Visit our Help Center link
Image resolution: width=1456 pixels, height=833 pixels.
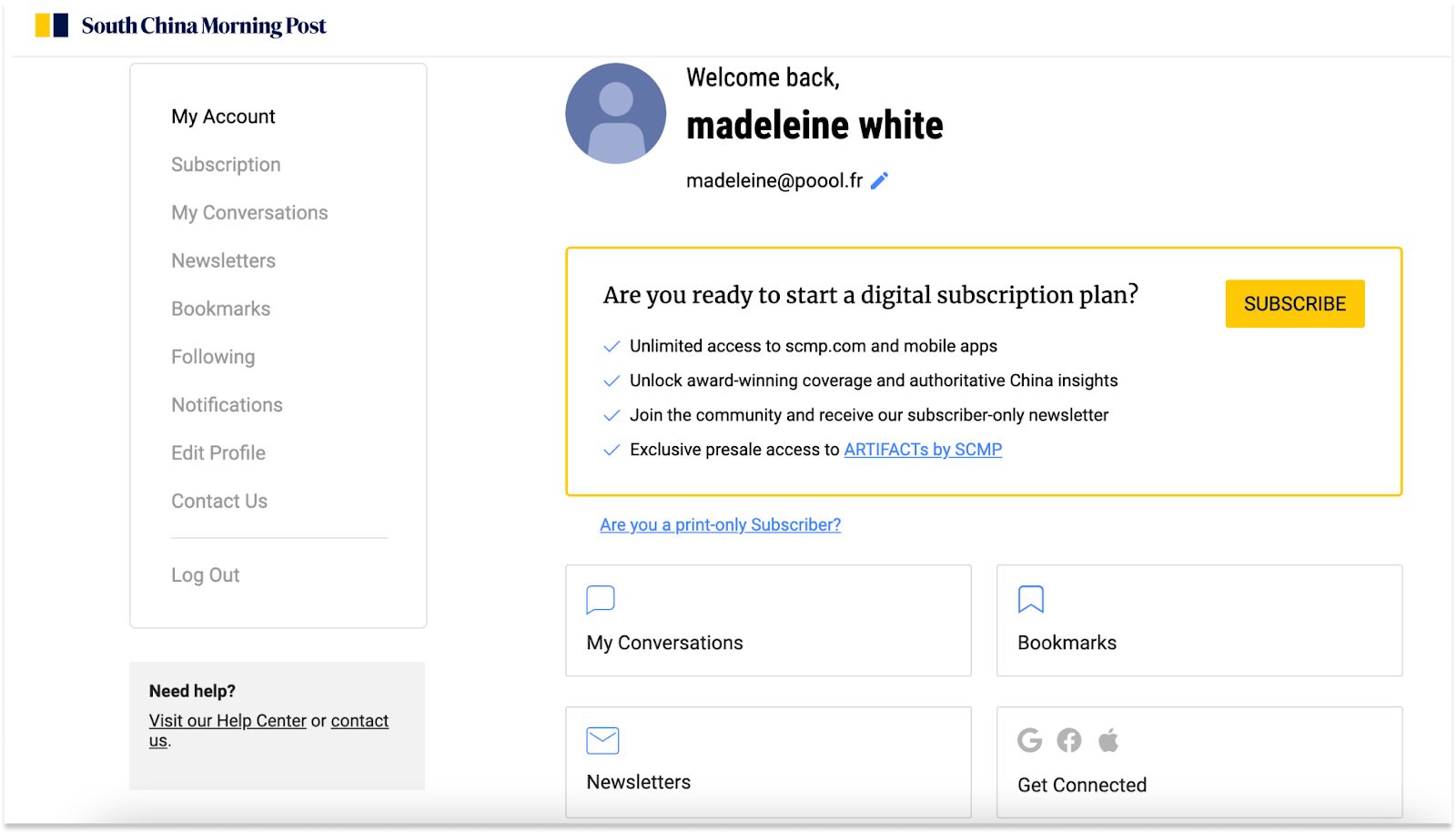click(x=227, y=720)
